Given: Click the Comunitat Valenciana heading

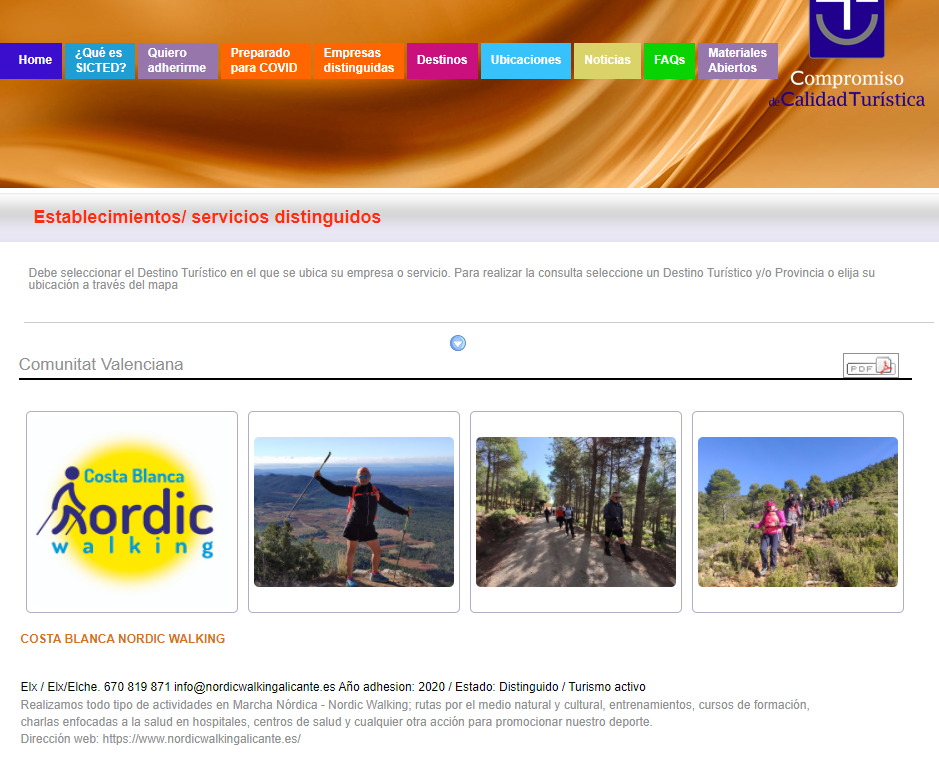Looking at the screenshot, I should [101, 364].
